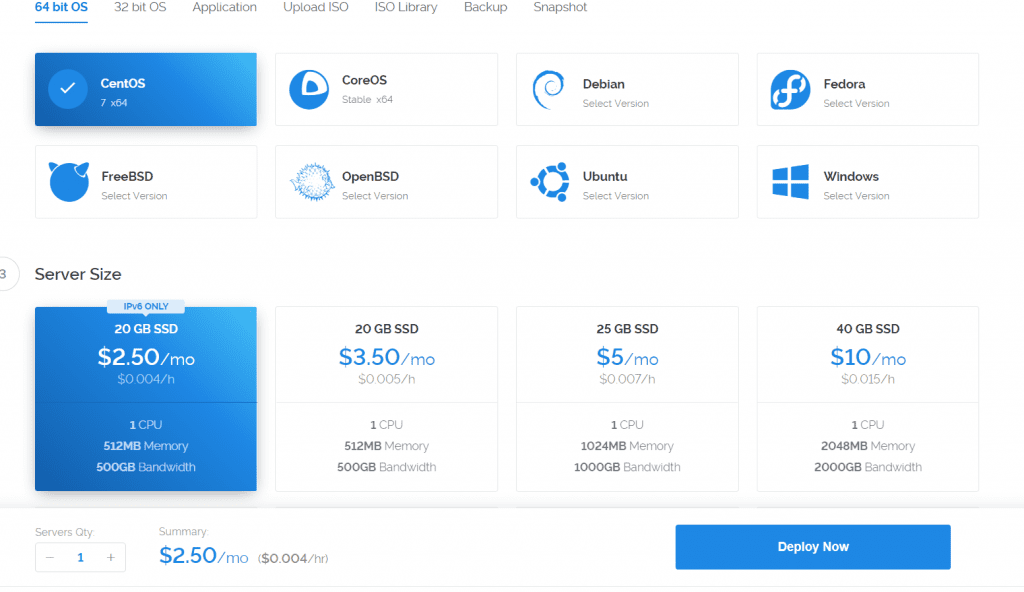This screenshot has height=592, width=1024.
Task: Select Version under OpenBSD
Action: click(x=375, y=195)
